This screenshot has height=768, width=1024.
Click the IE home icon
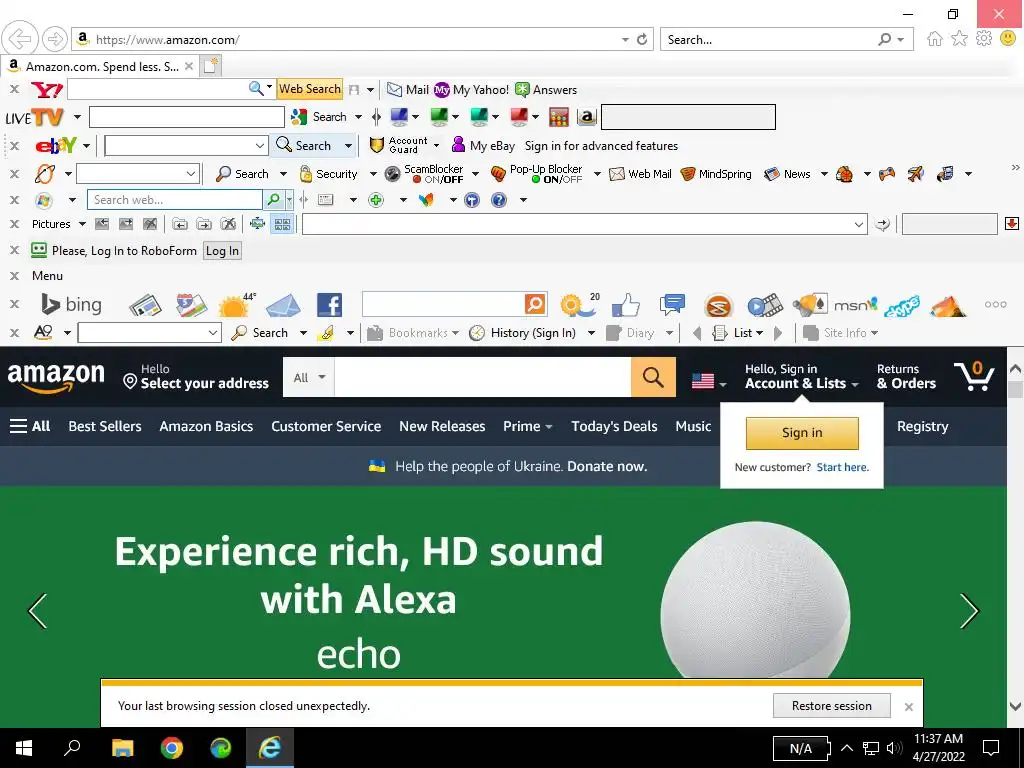point(935,39)
